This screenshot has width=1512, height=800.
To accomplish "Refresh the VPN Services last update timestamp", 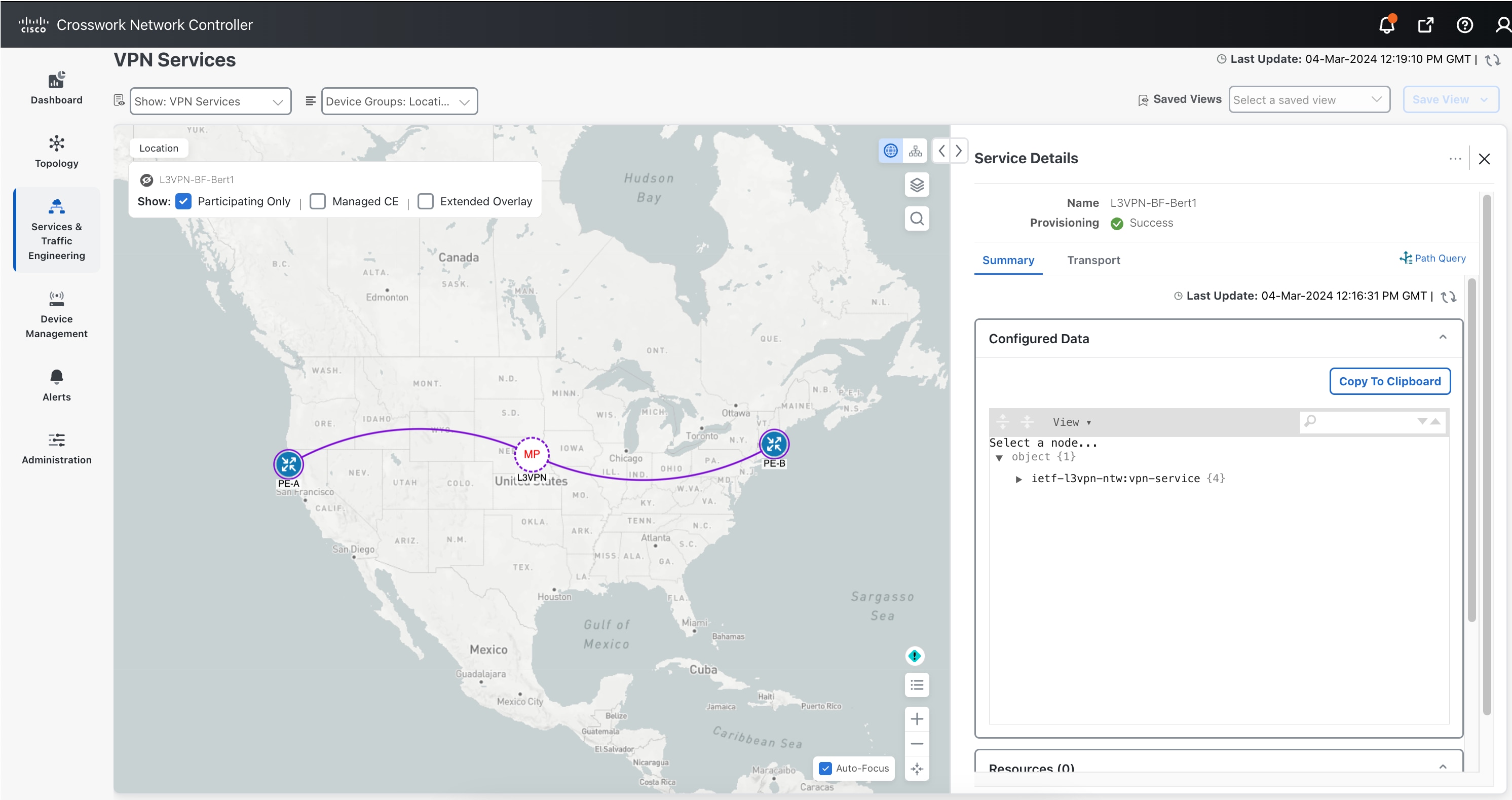I will 1493,59.
